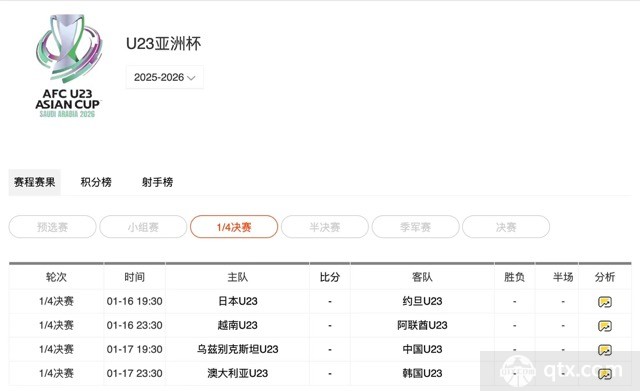The image size is (640, 391).
Task: Click the AFC U23 Asian Cup logo
Action: click(68, 66)
